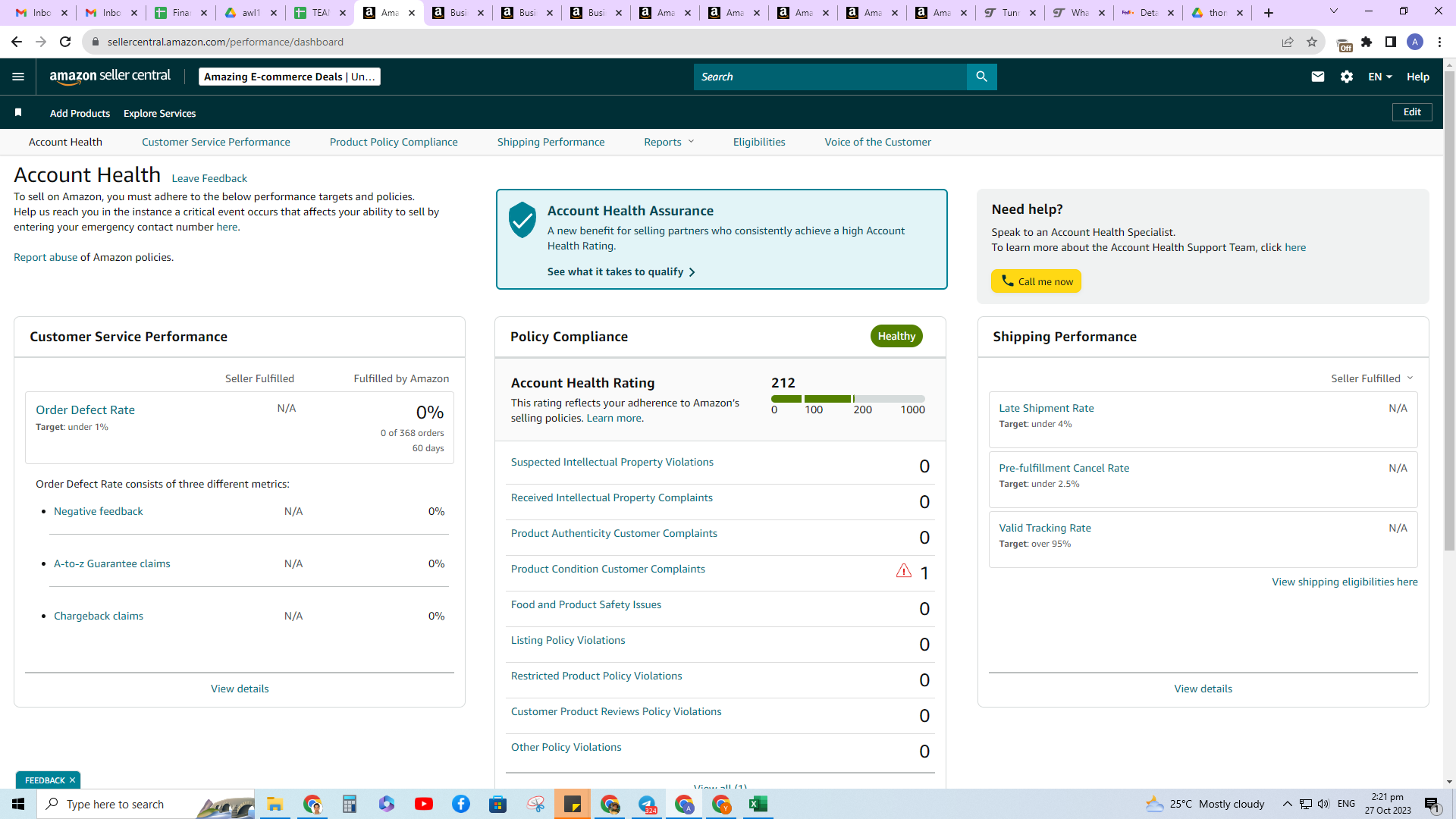Click the Account Health Assurance shield icon
Image resolution: width=1456 pixels, height=819 pixels.
click(522, 220)
